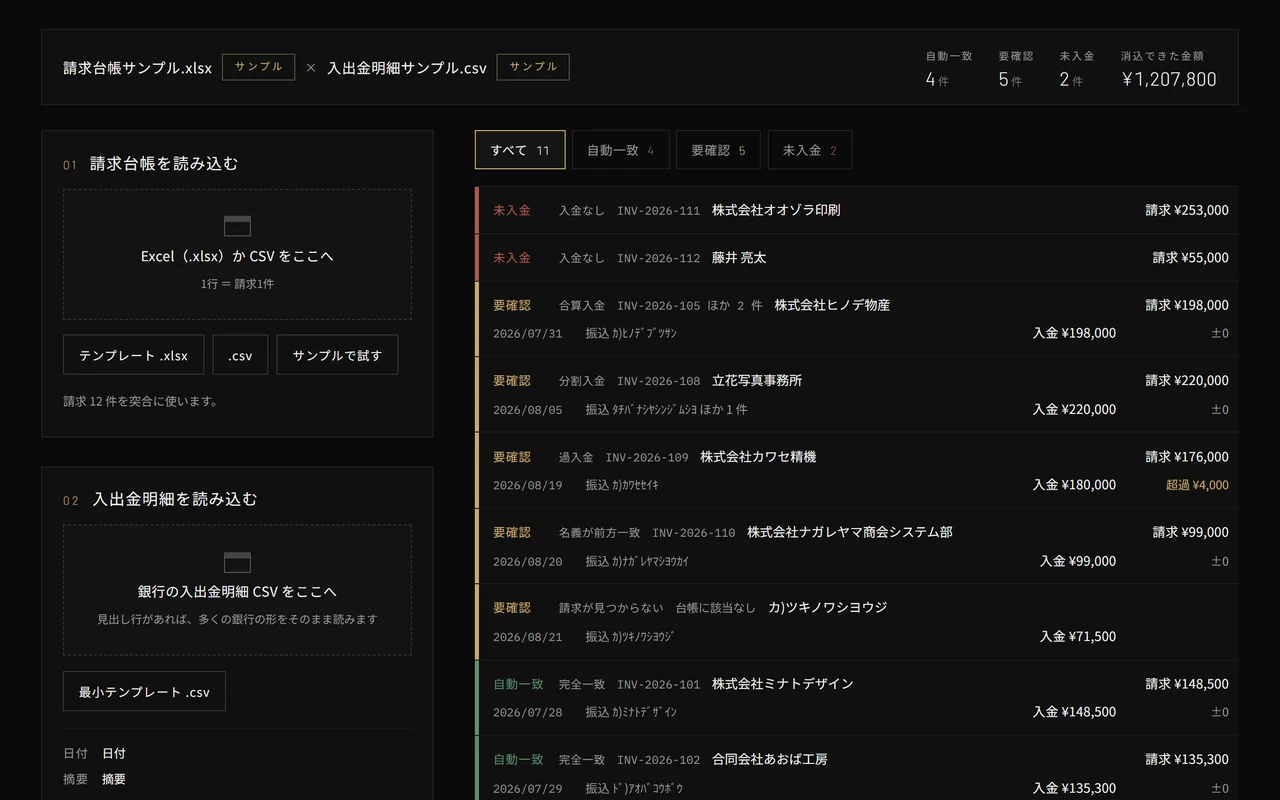Click 台帳に該当なし label
The image size is (1280, 800).
pos(715,608)
